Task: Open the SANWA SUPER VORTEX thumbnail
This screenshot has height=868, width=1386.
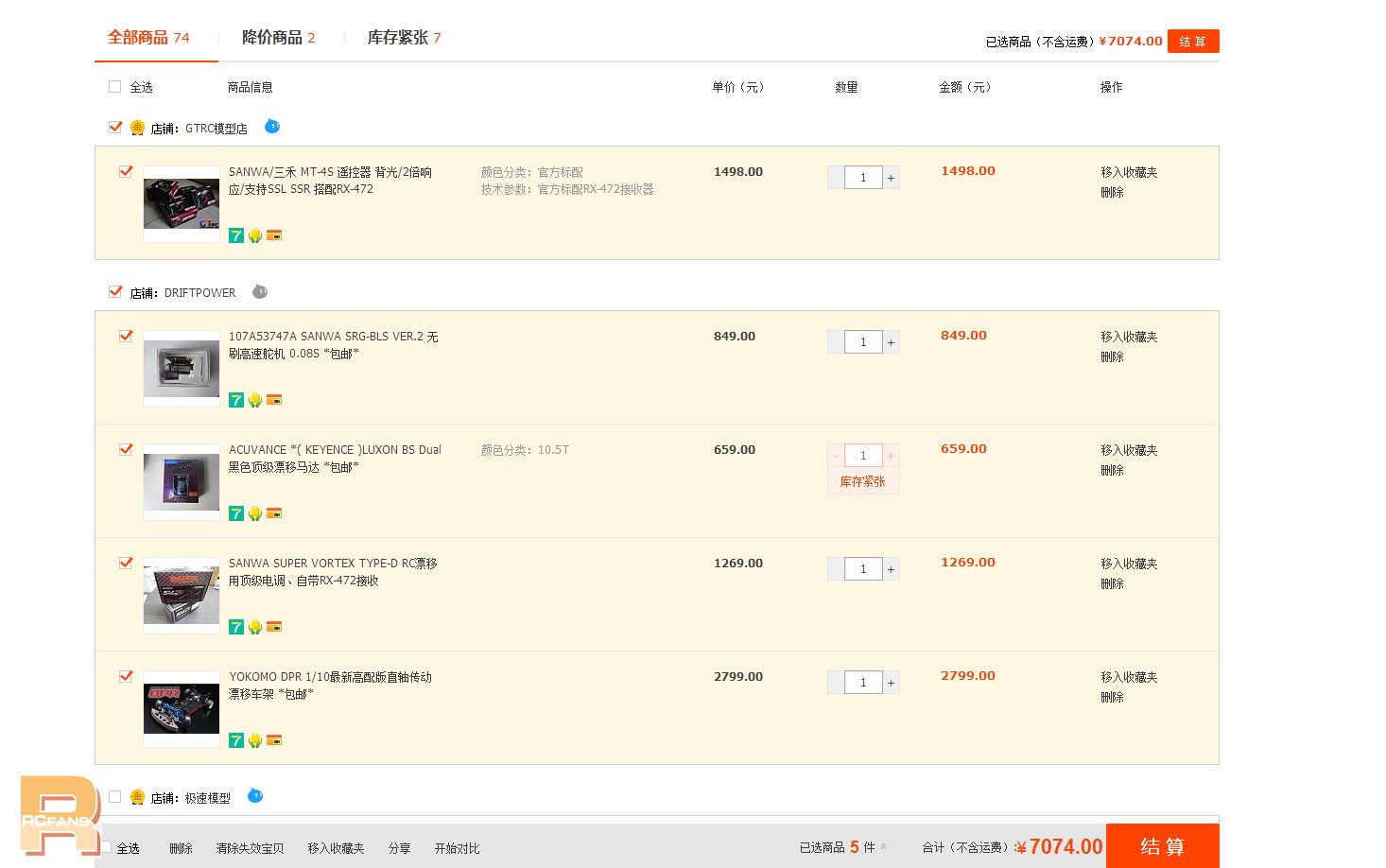Action: coord(182,595)
